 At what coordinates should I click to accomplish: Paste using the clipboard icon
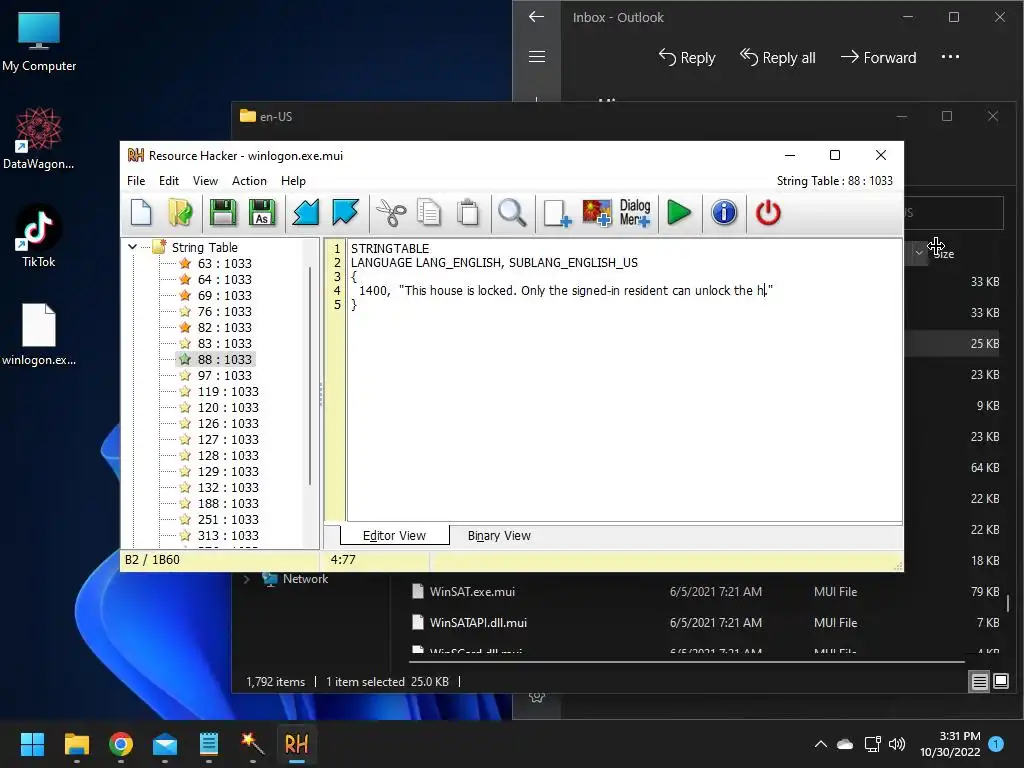[x=468, y=213]
